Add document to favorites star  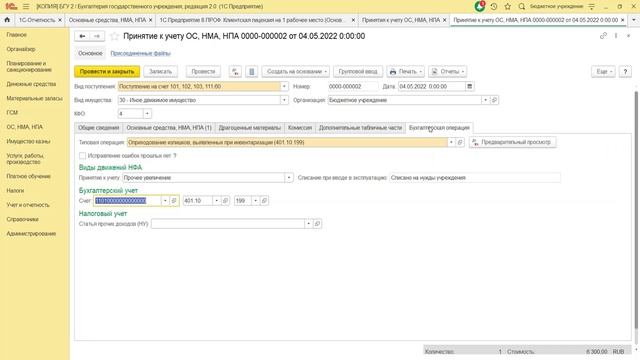pyautogui.click(x=115, y=36)
